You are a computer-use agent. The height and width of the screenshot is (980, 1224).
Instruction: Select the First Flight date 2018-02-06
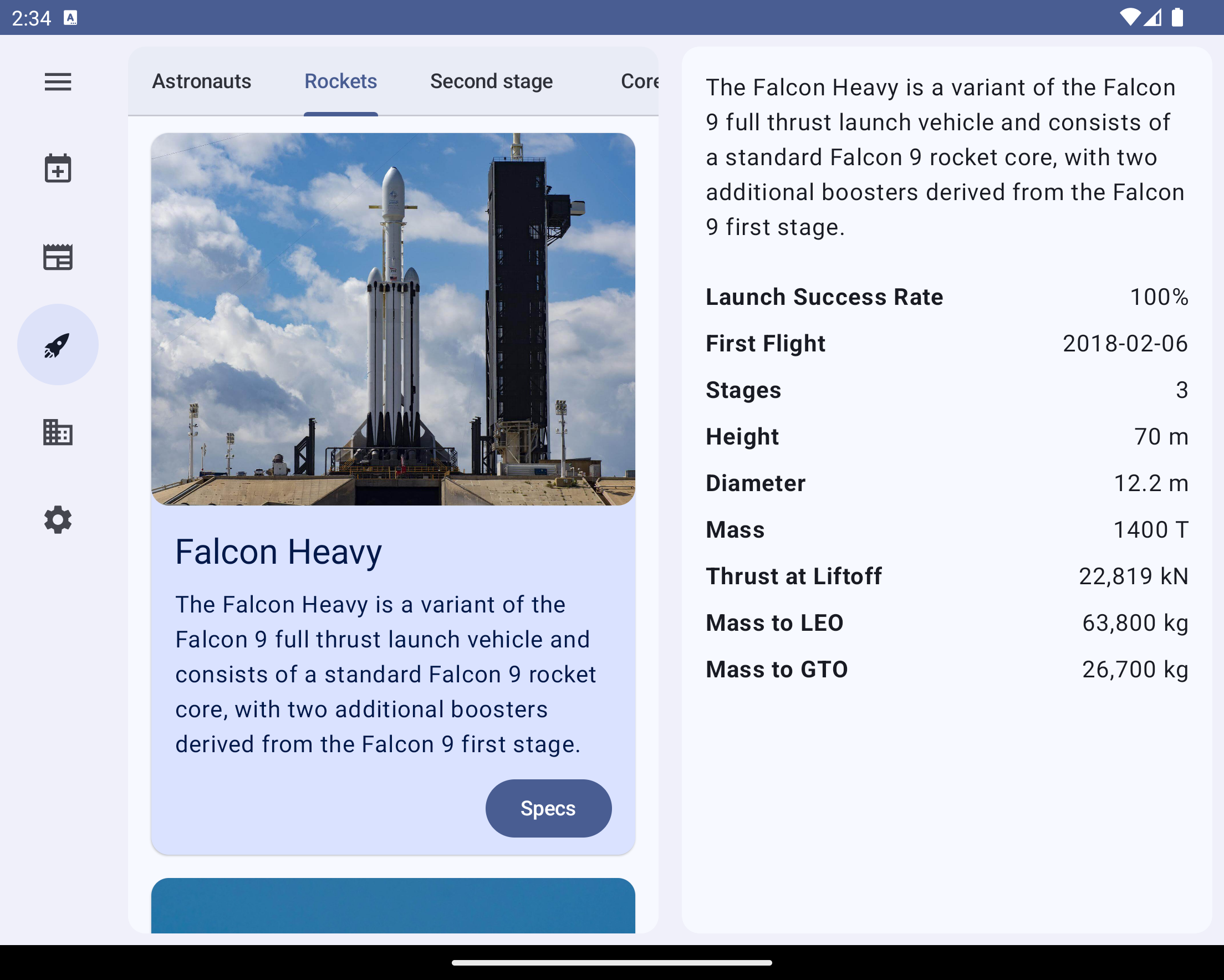(x=1125, y=344)
